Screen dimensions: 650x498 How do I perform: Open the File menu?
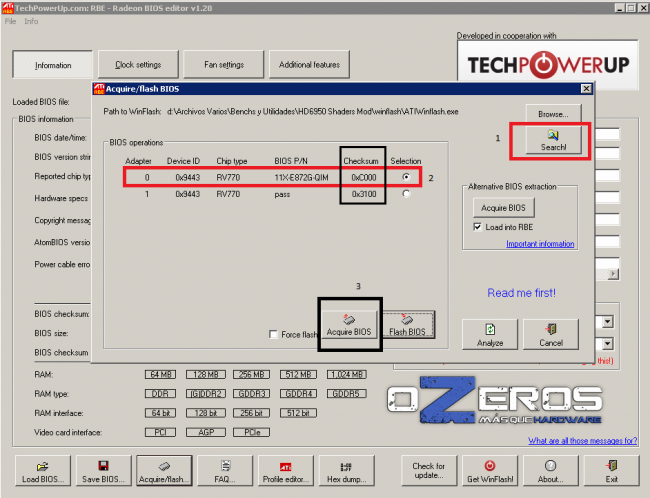(x=10, y=21)
